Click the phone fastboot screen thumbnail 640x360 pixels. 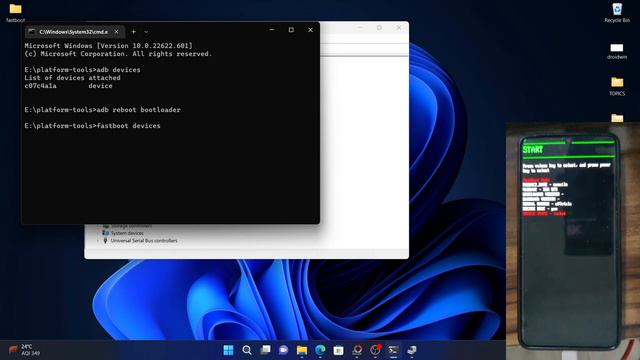pos(569,241)
